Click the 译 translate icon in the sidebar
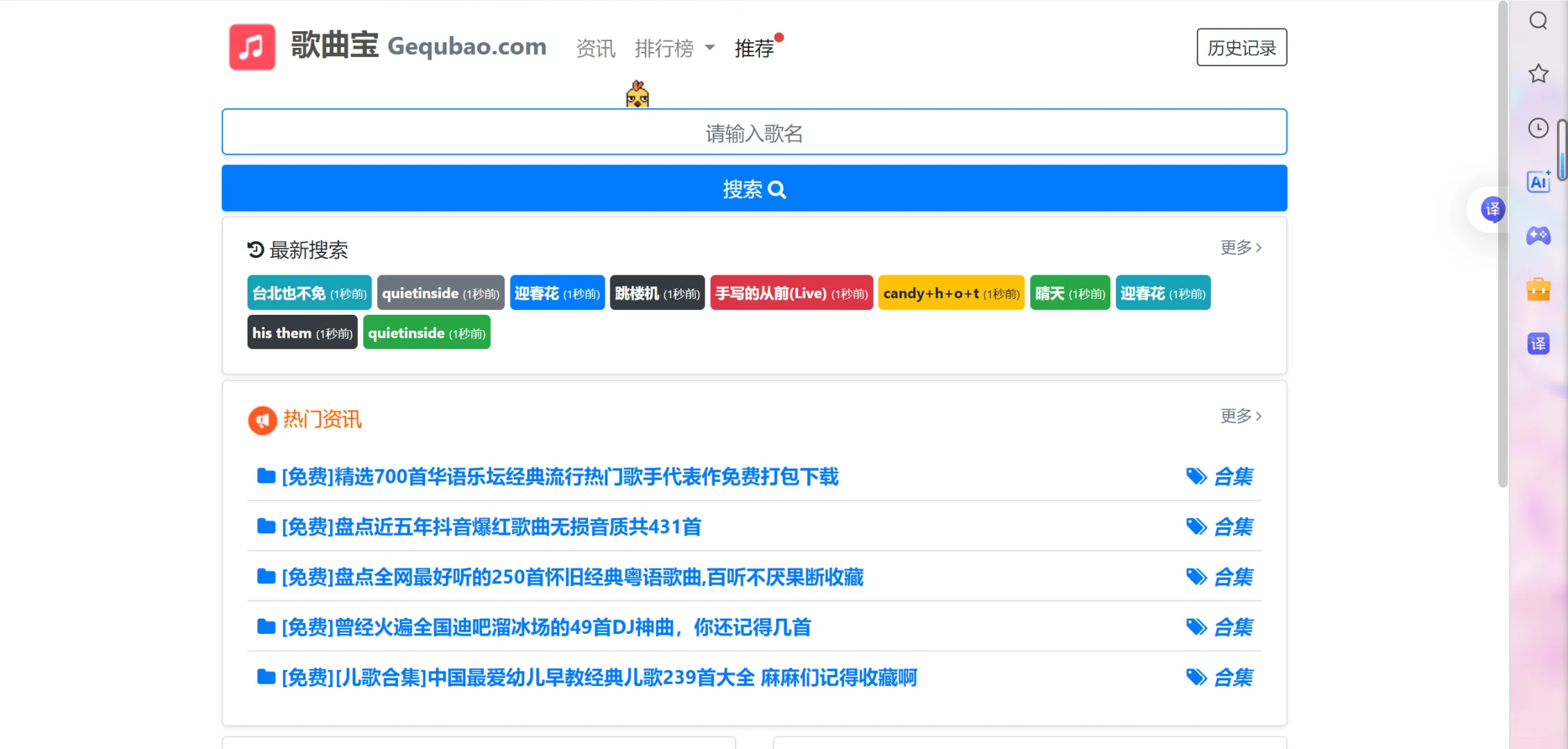 point(1538,343)
